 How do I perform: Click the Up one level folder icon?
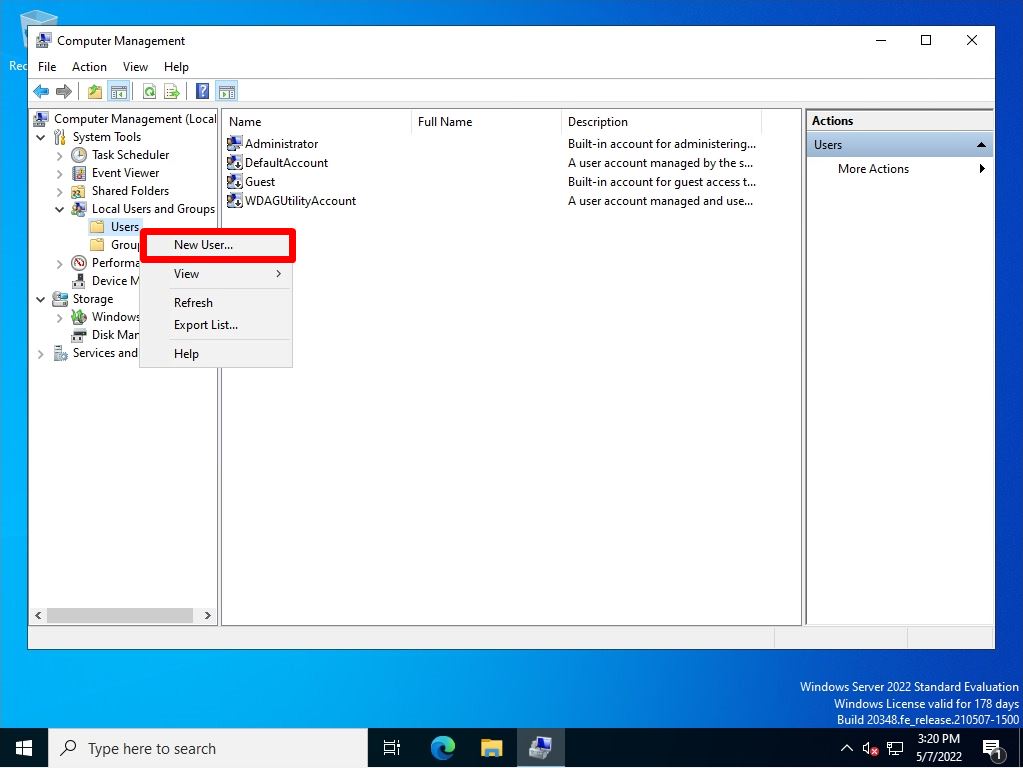(x=95, y=91)
